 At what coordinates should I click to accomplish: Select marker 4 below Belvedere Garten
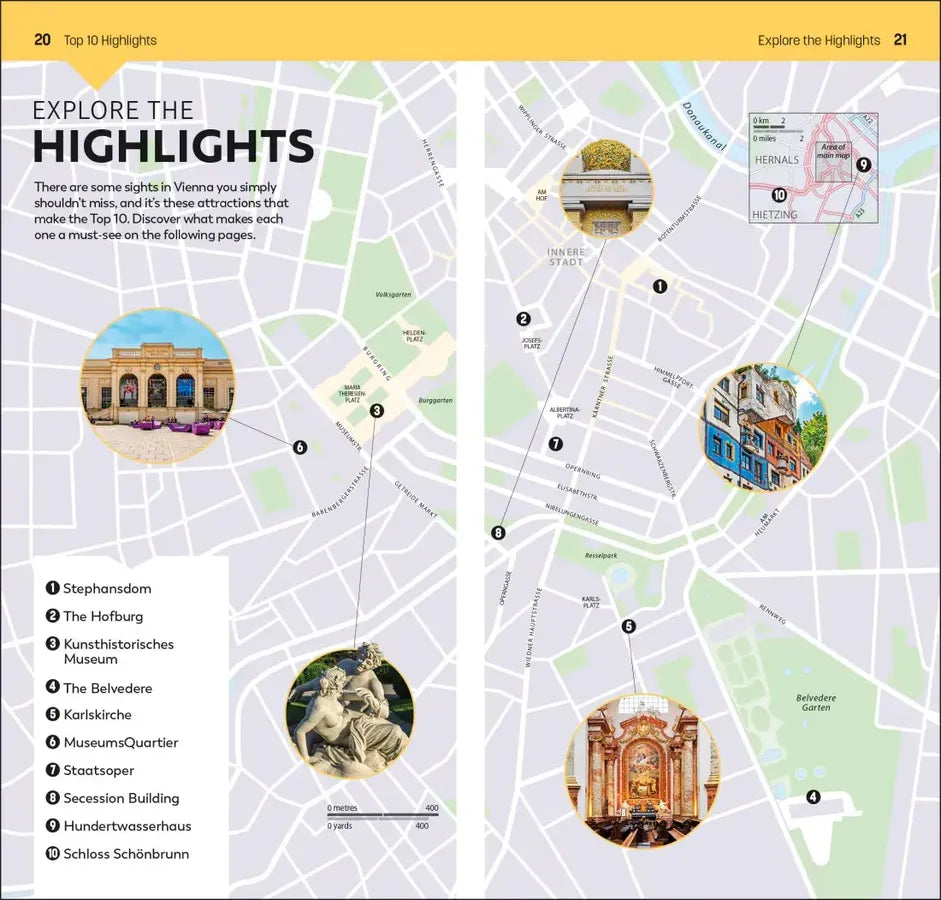coord(812,797)
